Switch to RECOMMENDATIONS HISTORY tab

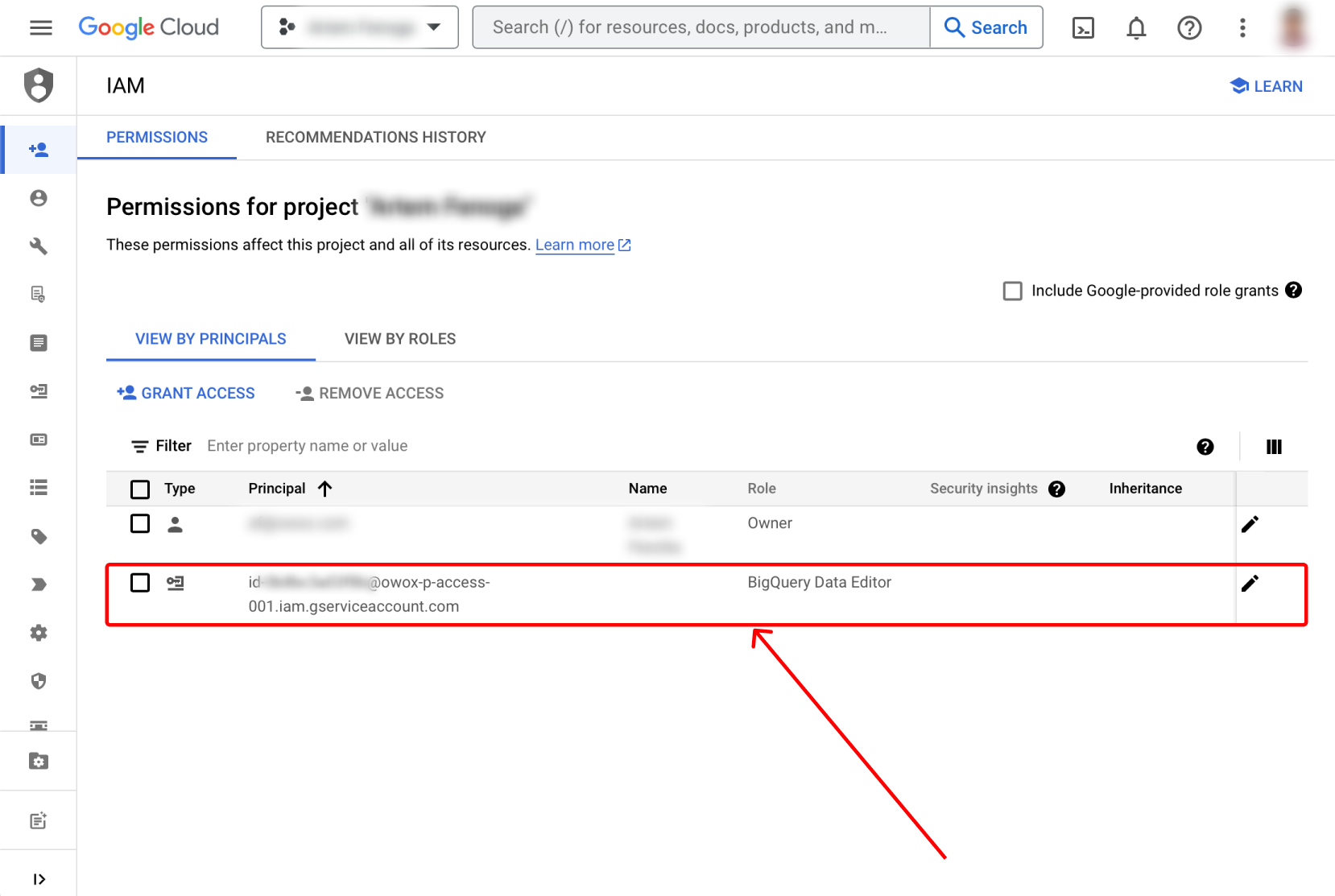[x=376, y=138]
